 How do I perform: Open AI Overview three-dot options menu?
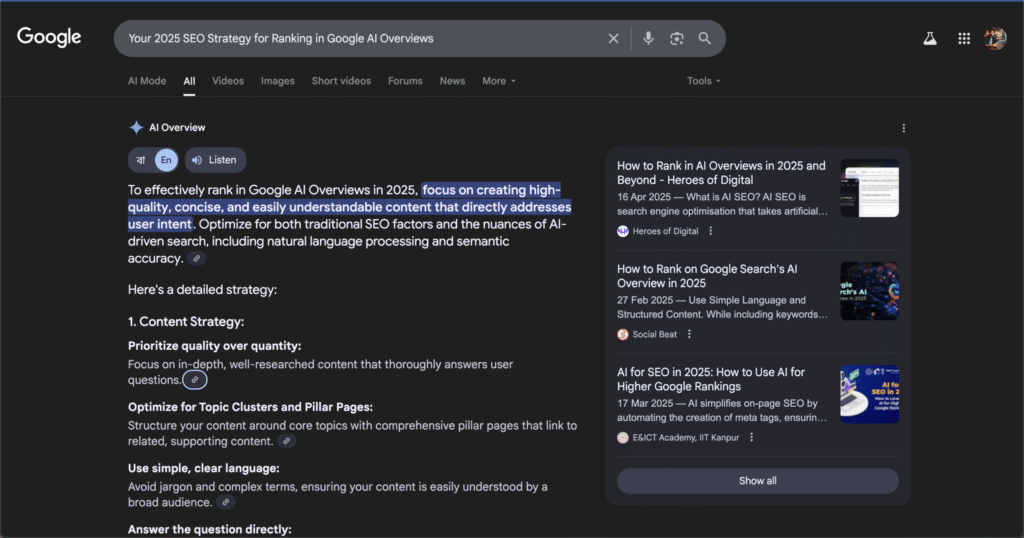(x=904, y=128)
